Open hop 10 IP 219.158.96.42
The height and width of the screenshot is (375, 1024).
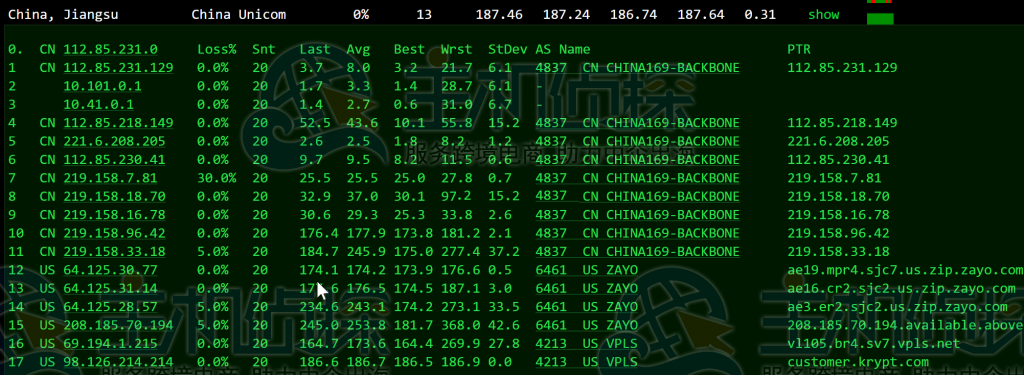click(114, 233)
